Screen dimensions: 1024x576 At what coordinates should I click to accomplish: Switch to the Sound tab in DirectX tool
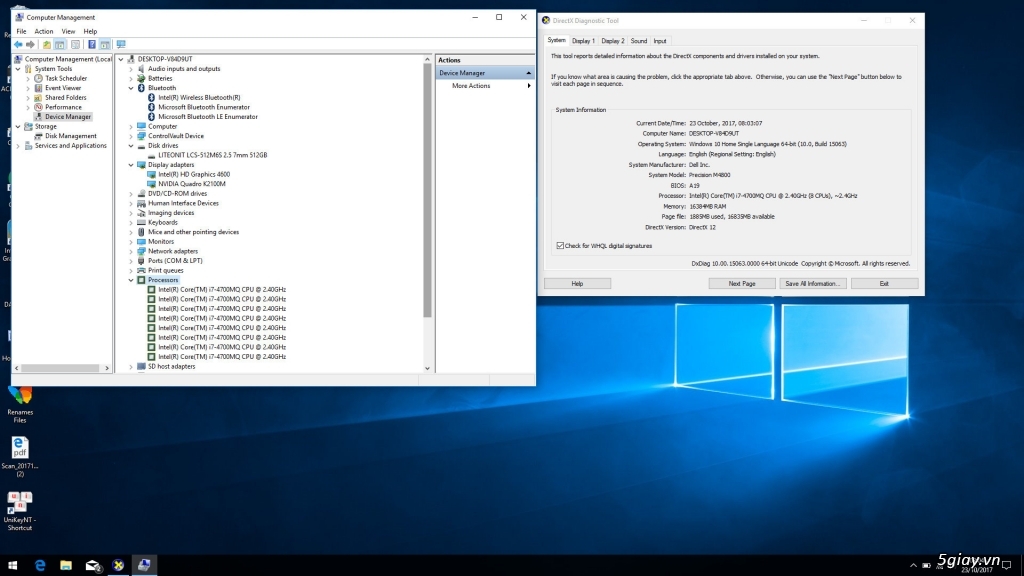point(638,41)
